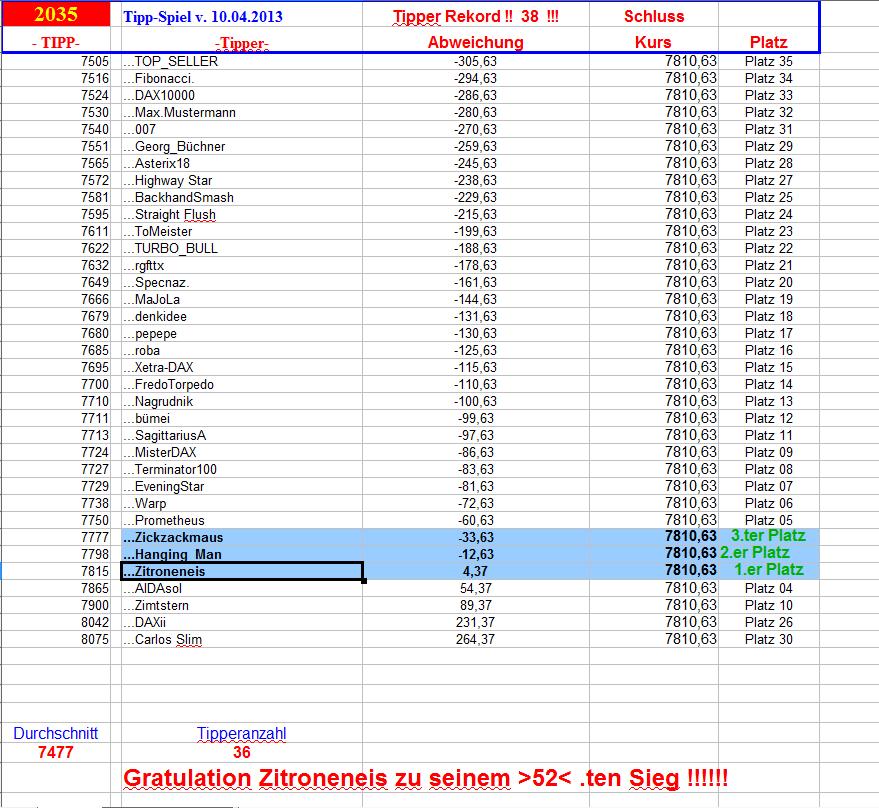Image resolution: width=879 pixels, height=808 pixels.
Task: Click the Specnaz. cell
Action: pyautogui.click(x=242, y=283)
